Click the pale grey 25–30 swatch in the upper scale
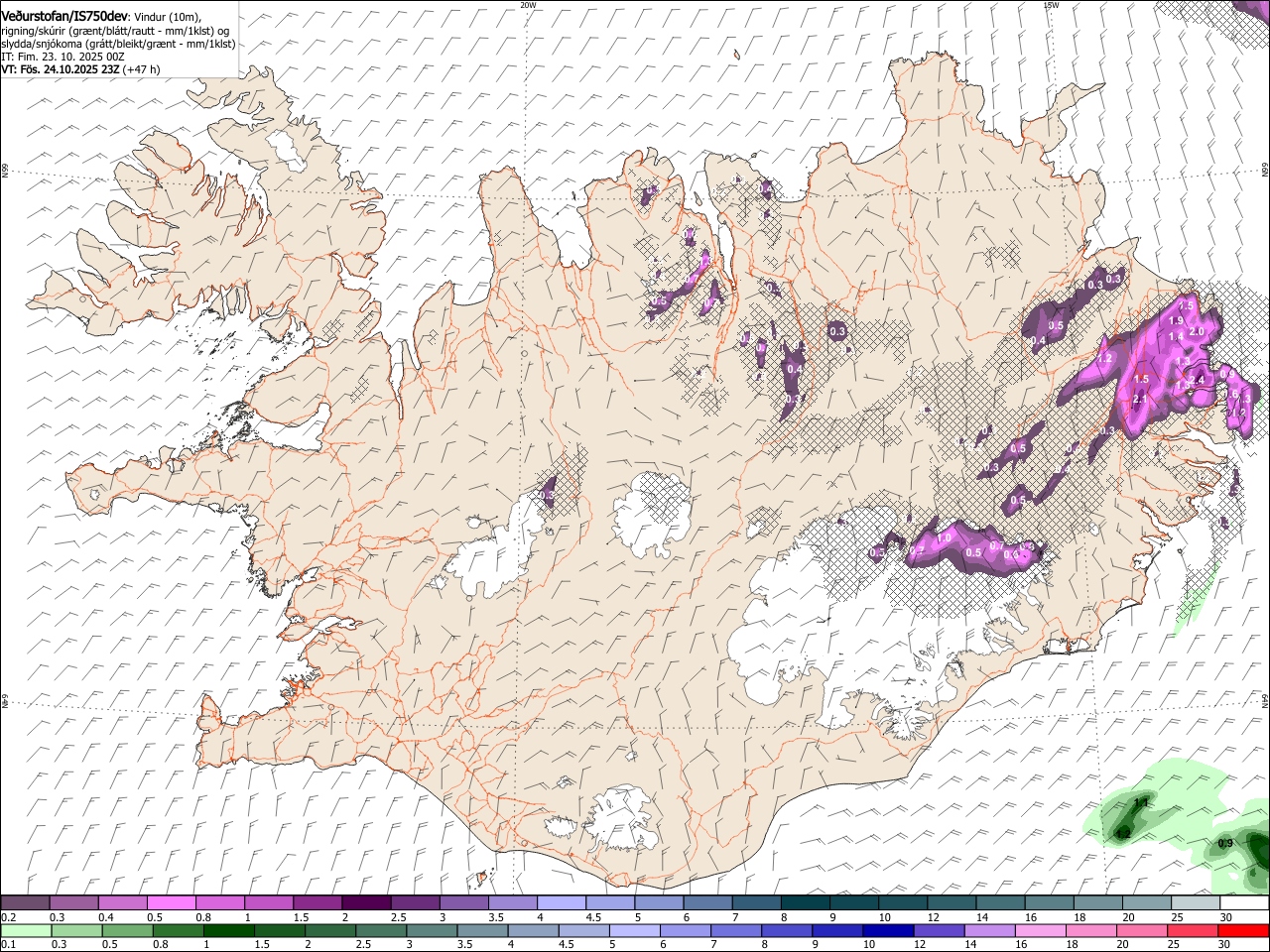This screenshot has width=1270, height=952. tap(1196, 903)
